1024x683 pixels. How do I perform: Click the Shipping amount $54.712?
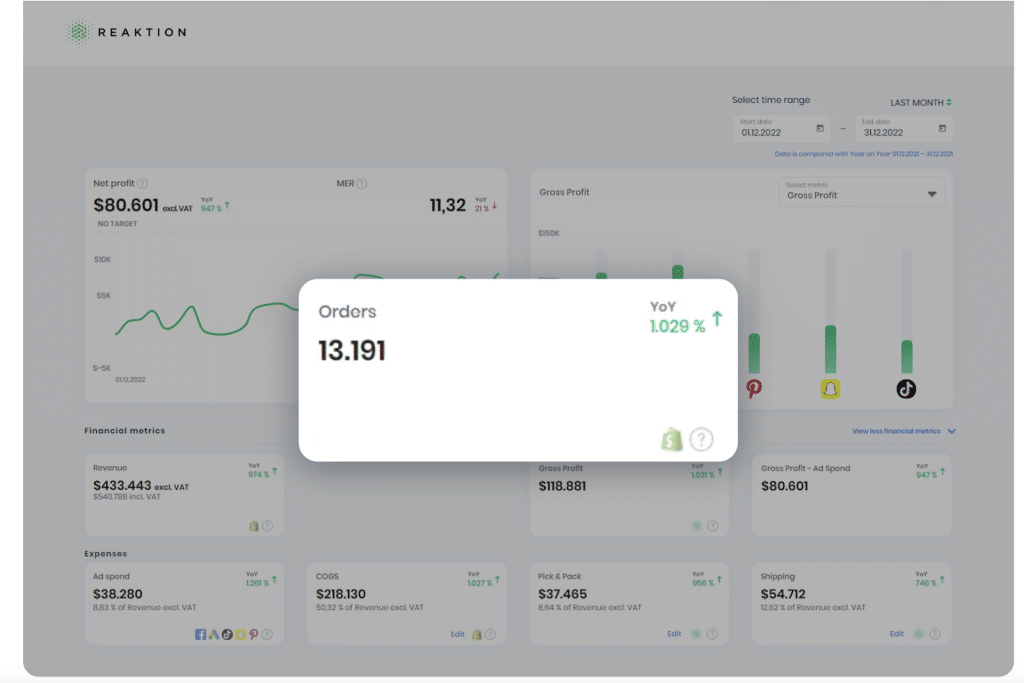[x=783, y=594]
